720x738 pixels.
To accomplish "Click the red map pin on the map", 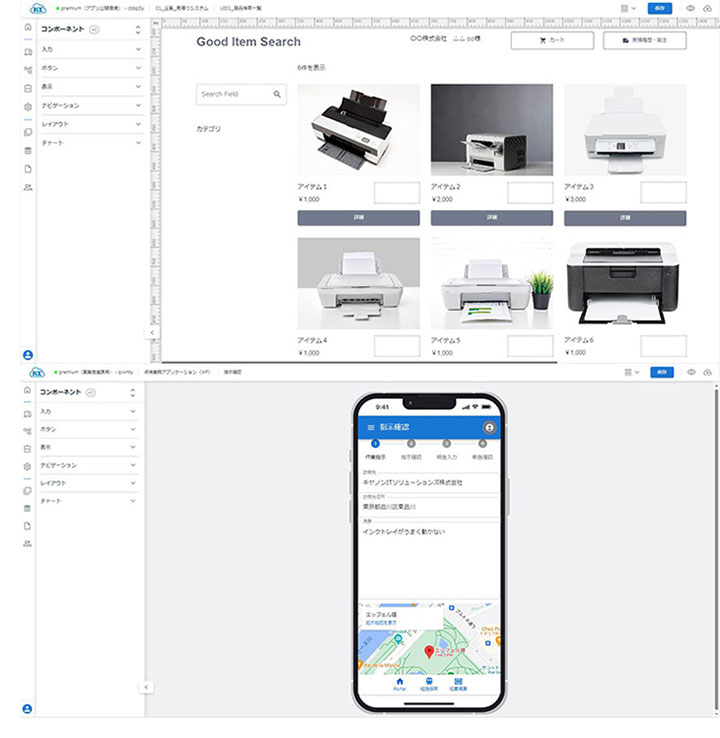I will 429,652.
